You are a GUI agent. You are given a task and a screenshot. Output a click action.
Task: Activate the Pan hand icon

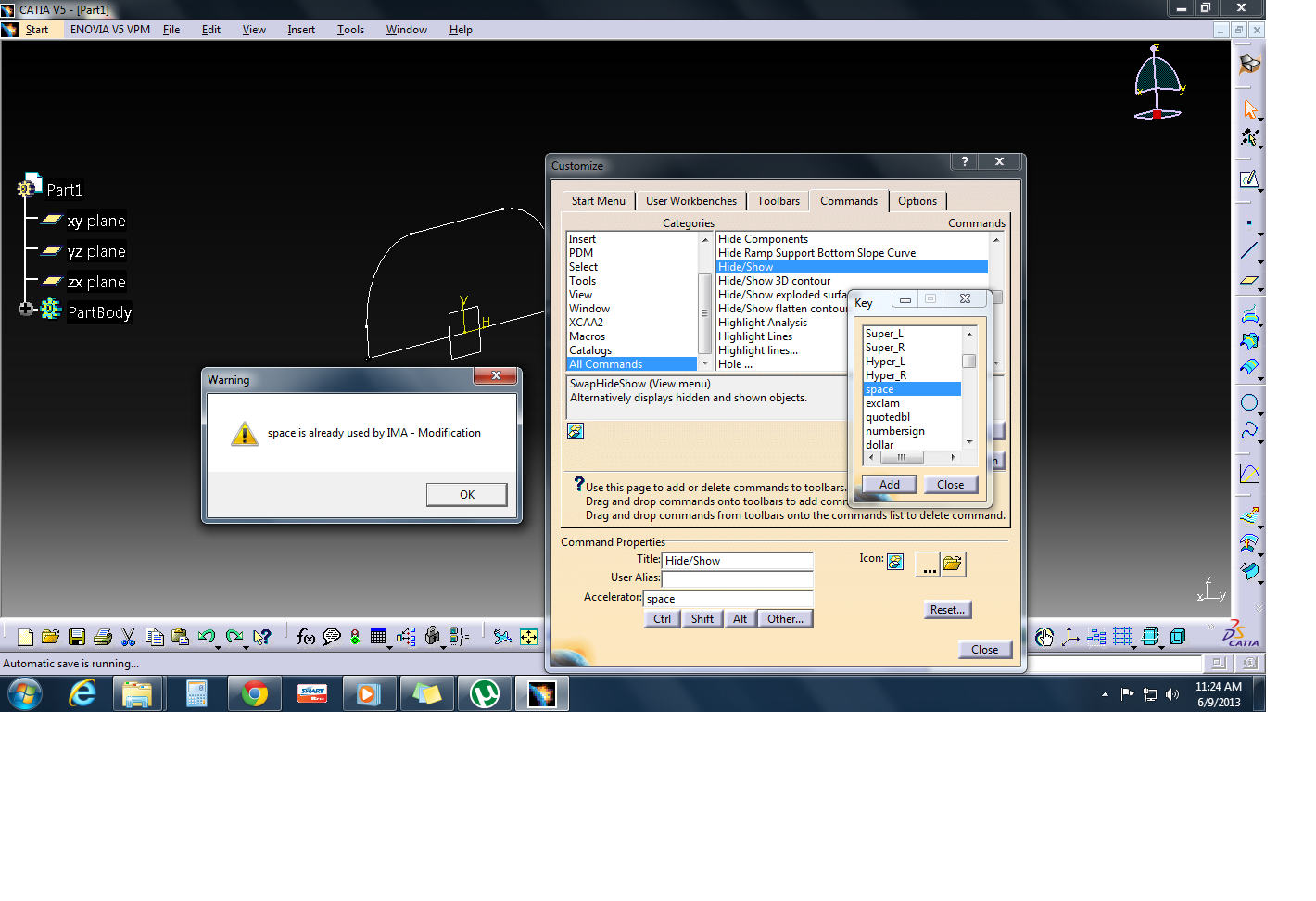coord(1044,637)
